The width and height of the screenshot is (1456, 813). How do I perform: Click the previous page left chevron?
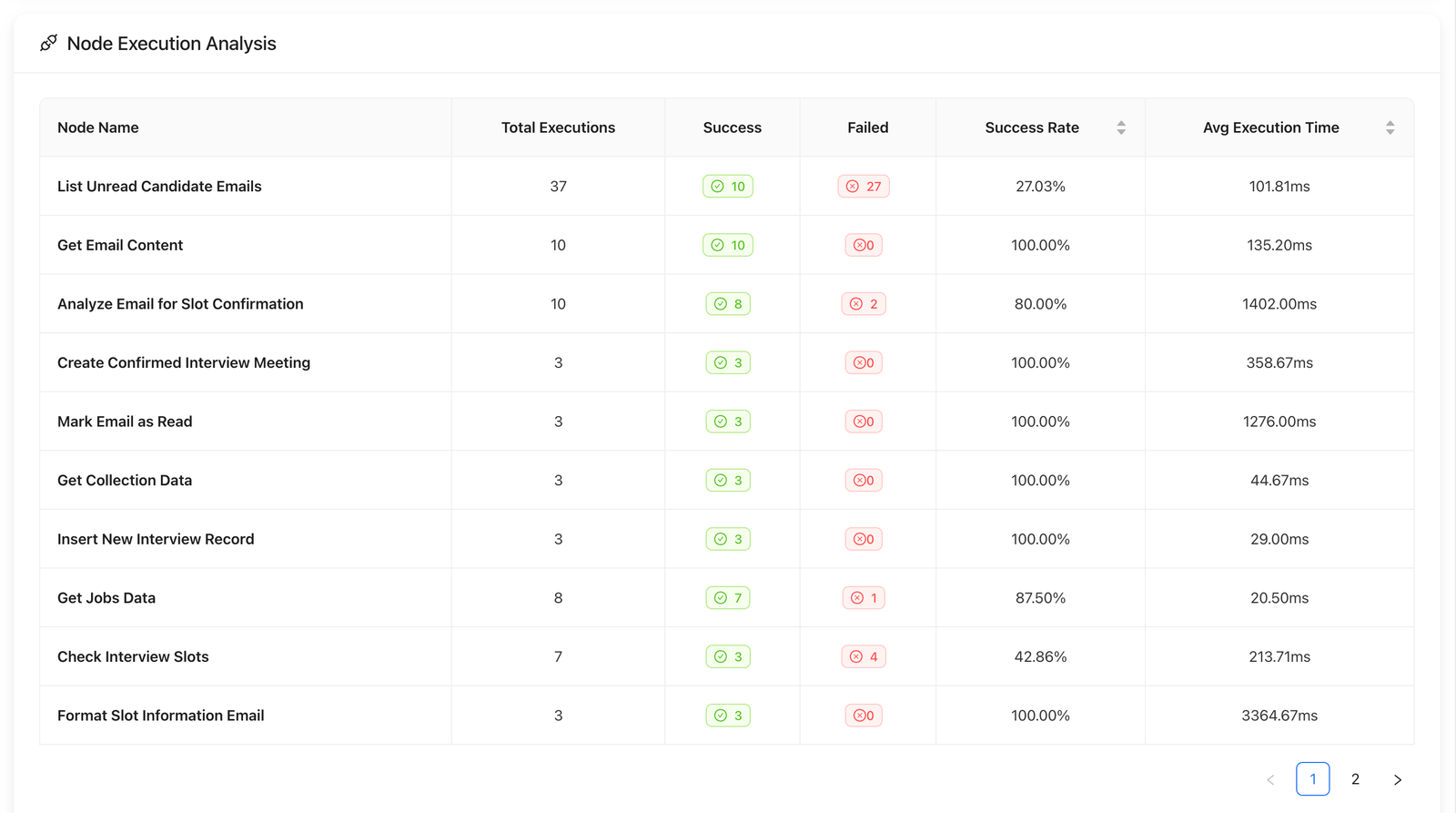1270,779
